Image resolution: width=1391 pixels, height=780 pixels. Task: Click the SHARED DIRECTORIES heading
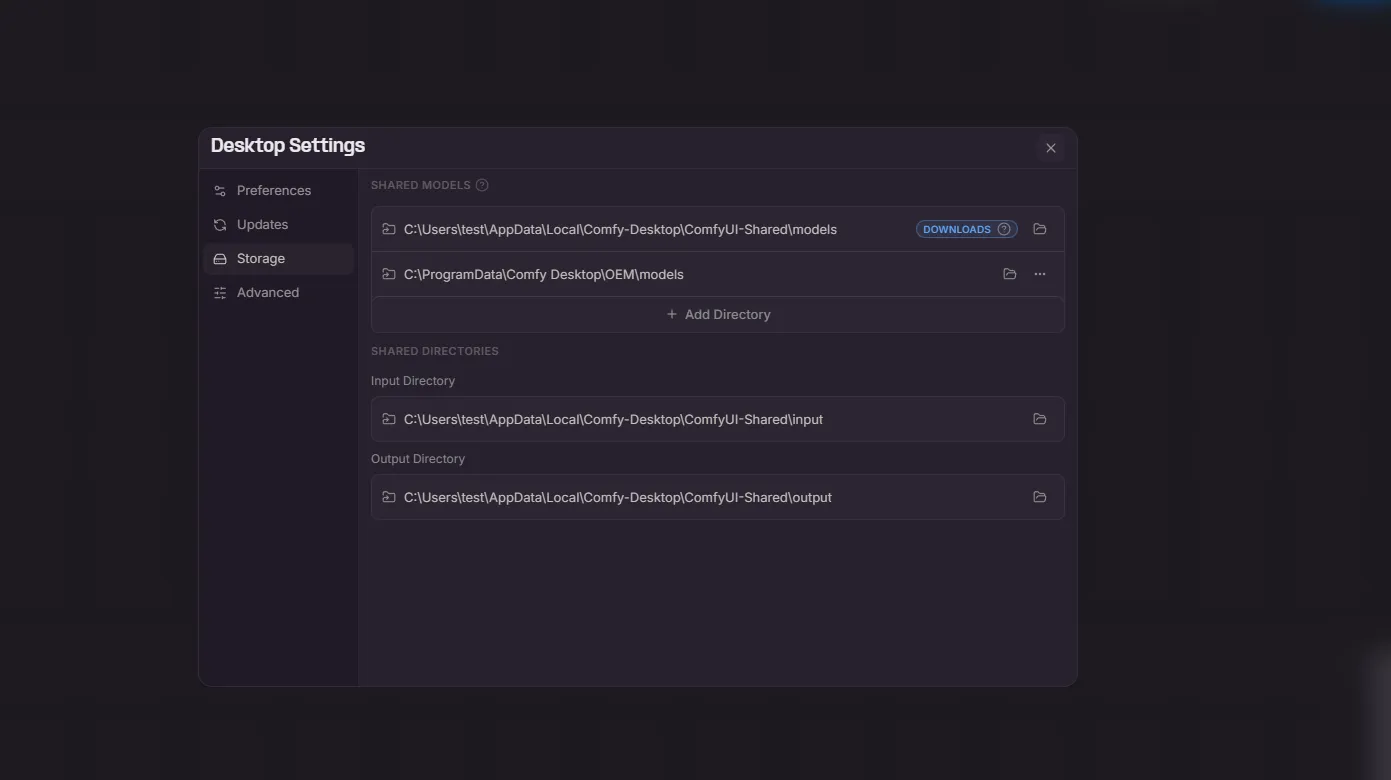(435, 351)
